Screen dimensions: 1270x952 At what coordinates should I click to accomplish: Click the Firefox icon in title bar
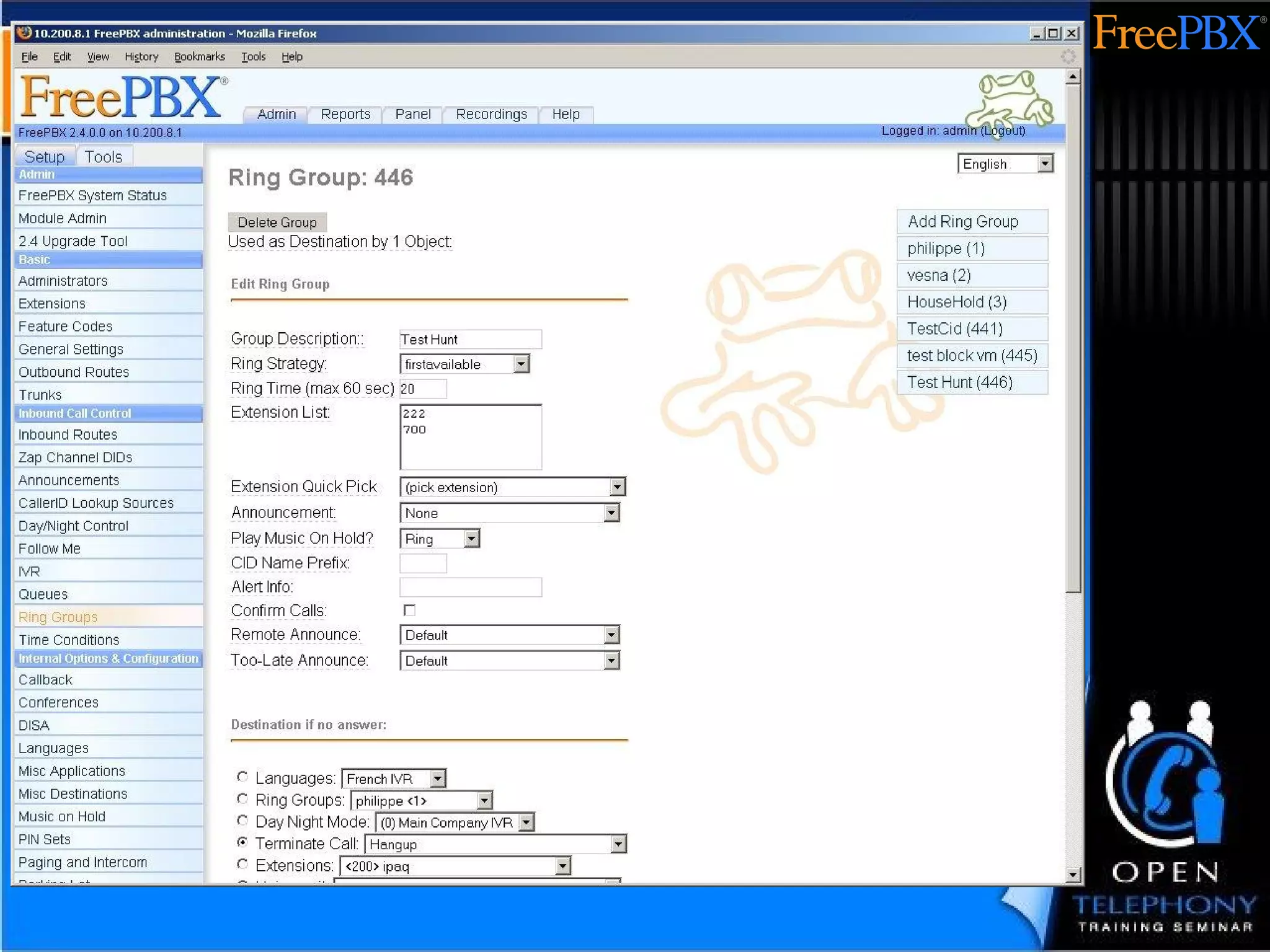coord(24,33)
